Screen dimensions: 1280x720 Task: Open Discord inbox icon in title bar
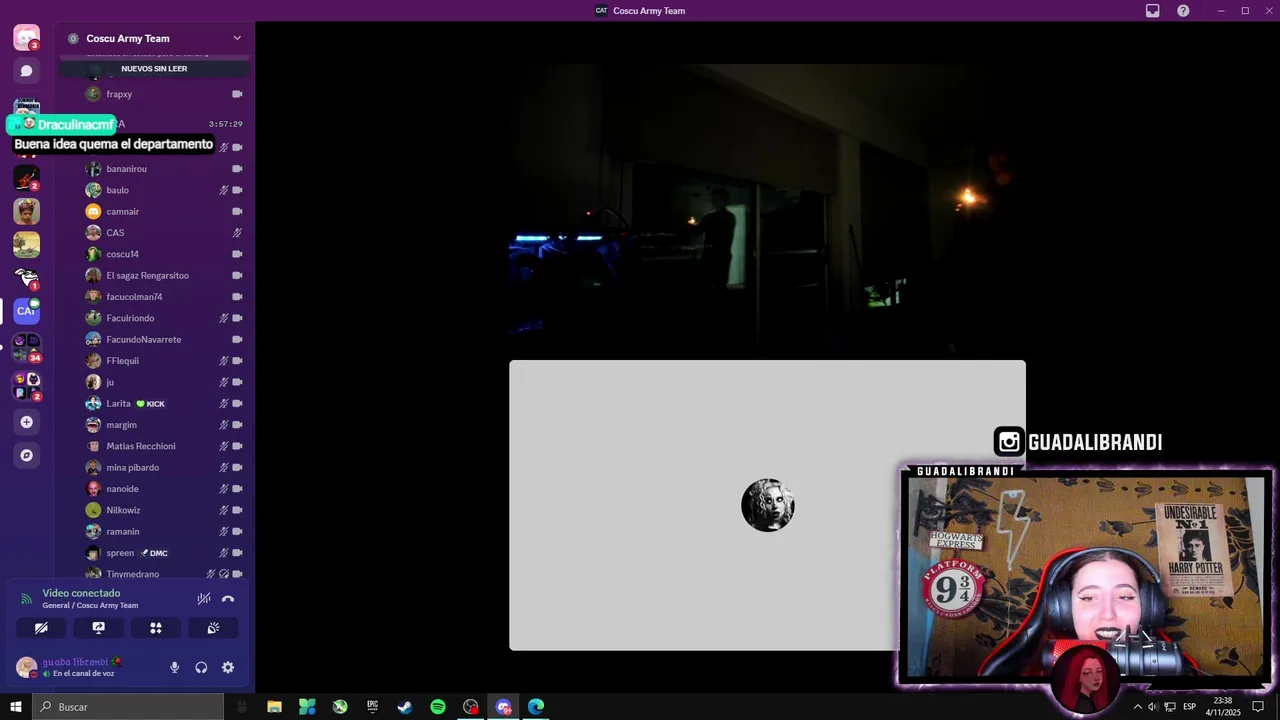tap(1153, 11)
